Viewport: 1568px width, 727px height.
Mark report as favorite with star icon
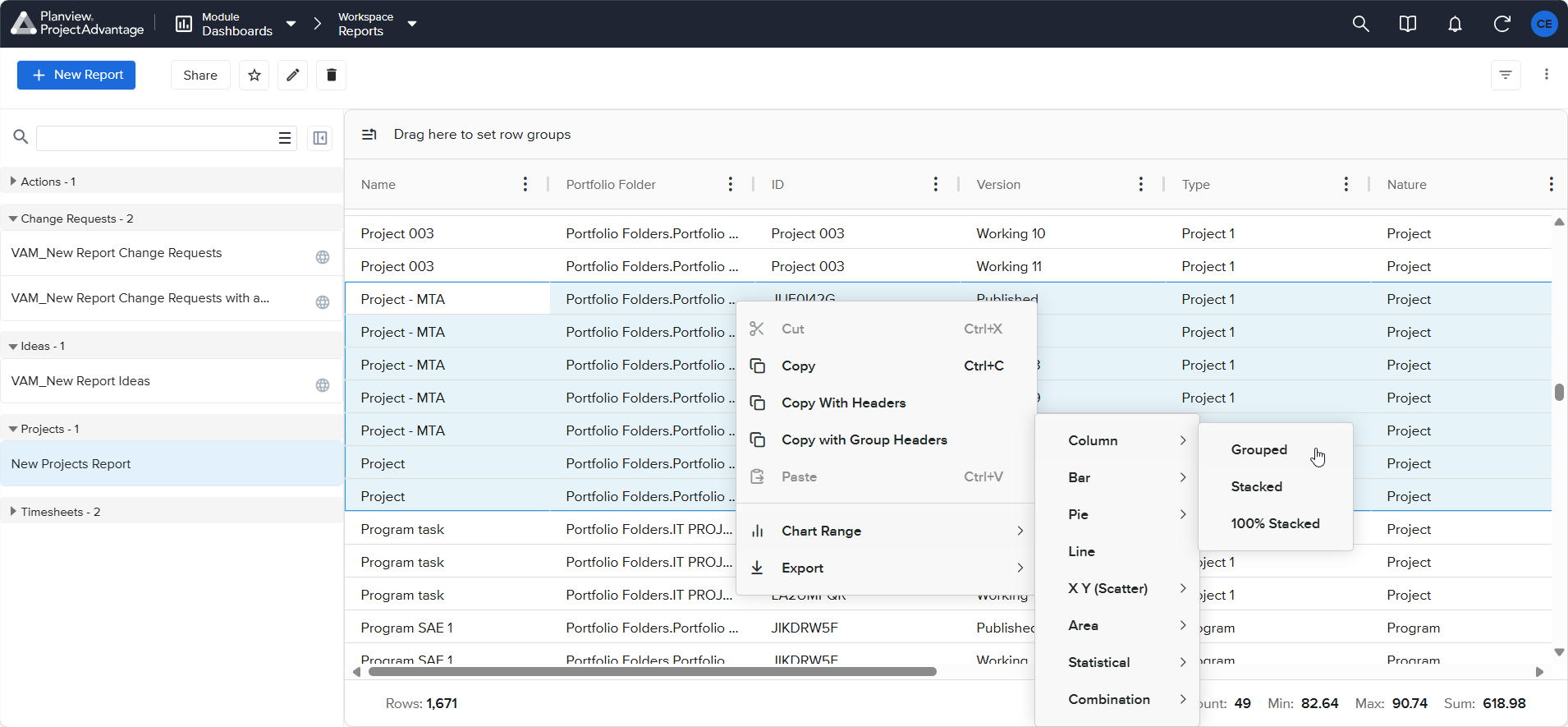coord(254,75)
